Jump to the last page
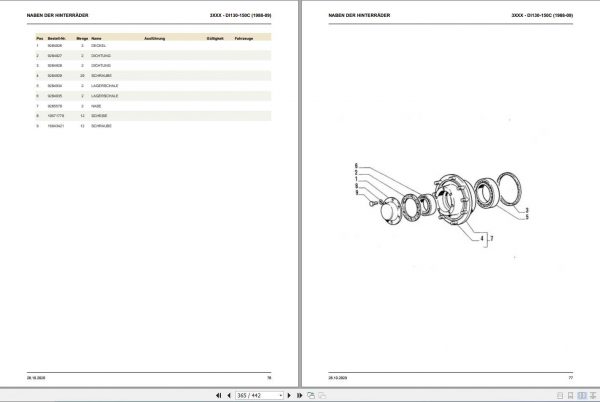Viewport: 600px width, 402px height. (299, 395)
